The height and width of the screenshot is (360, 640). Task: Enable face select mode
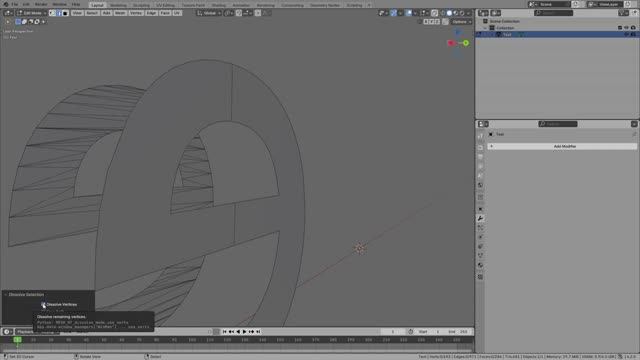point(65,13)
